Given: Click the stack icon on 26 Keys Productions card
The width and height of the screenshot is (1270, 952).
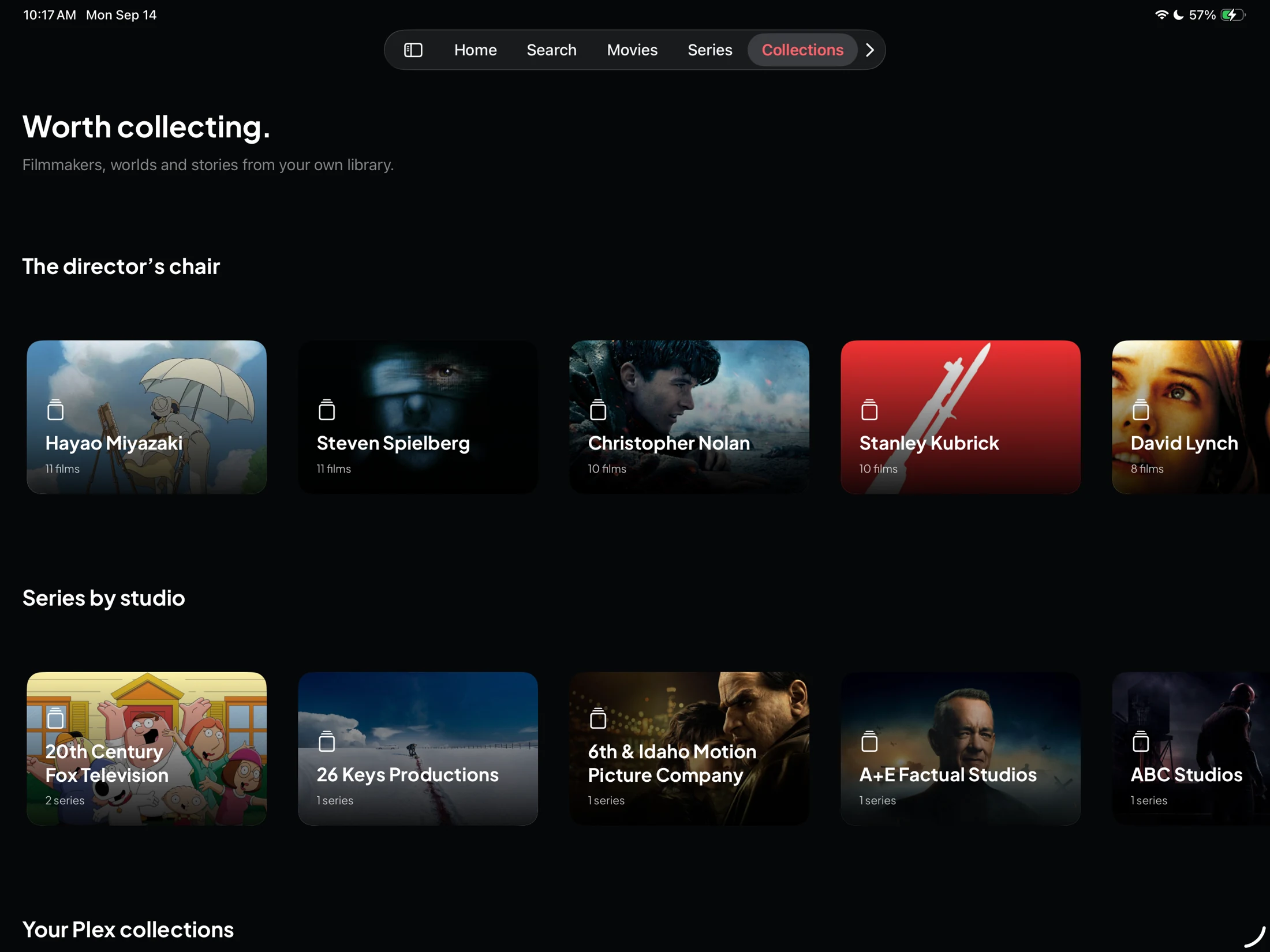Looking at the screenshot, I should (x=327, y=741).
